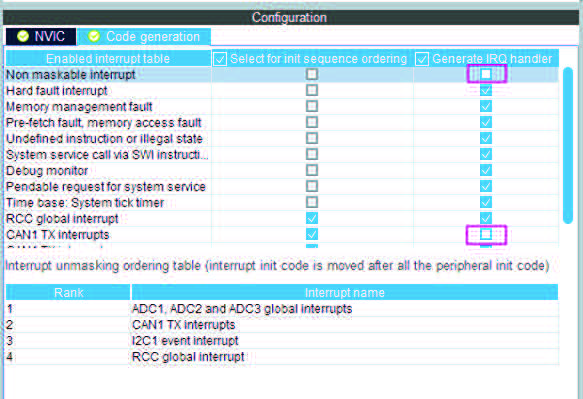
Task: Uncheck init ordering for RCC global interrupt
Action: (x=312, y=218)
